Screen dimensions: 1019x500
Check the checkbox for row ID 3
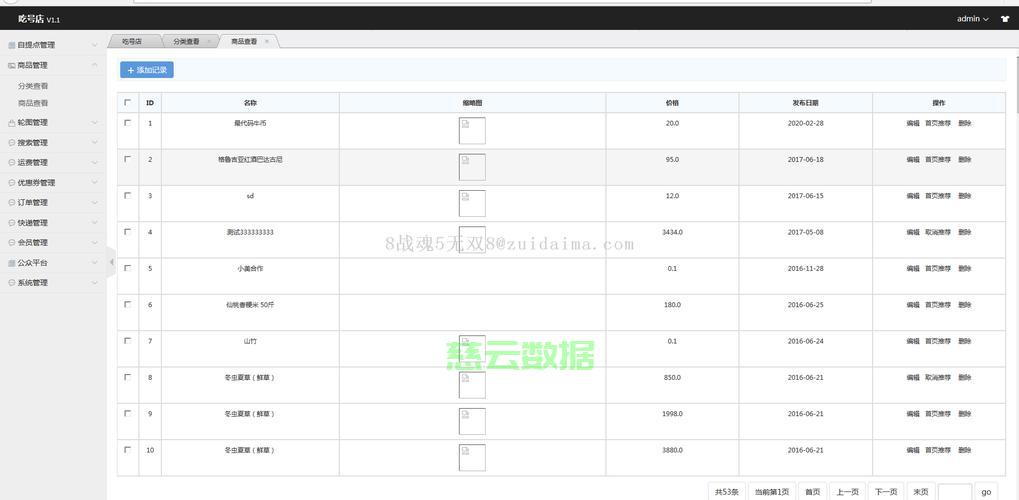[x=127, y=195]
